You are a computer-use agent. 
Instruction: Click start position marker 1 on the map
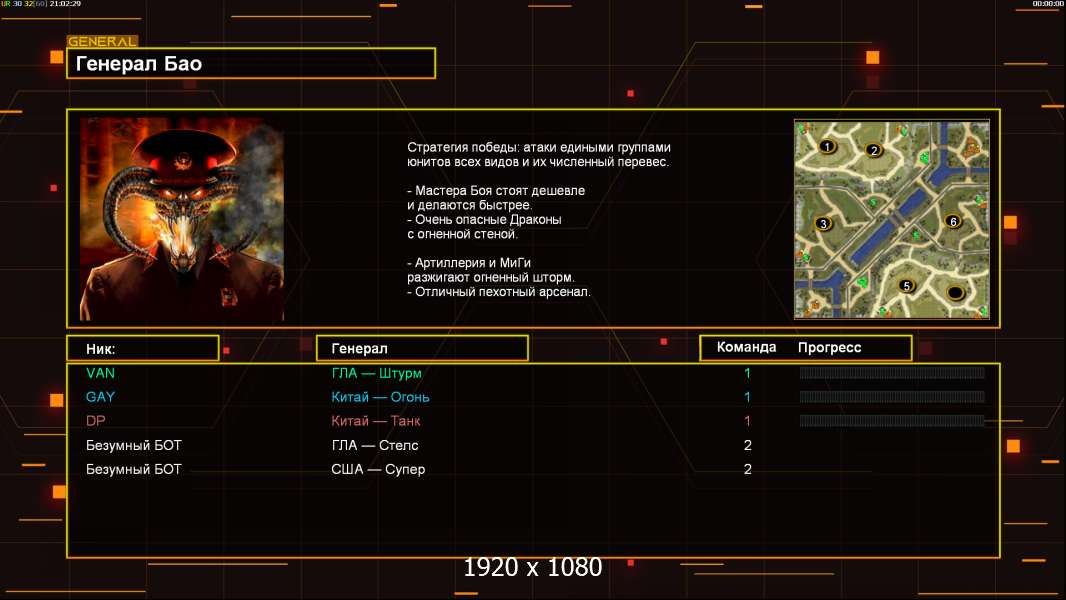(827, 146)
